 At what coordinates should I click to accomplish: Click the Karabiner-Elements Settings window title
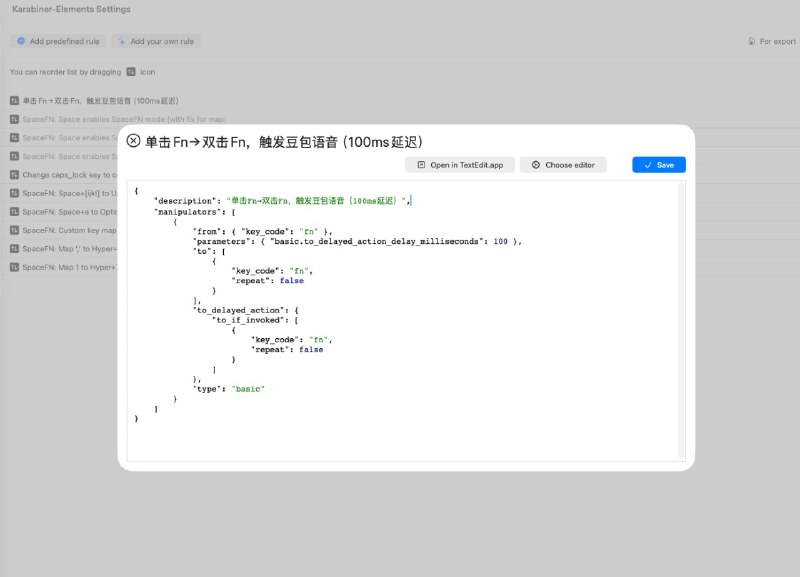[x=71, y=9]
